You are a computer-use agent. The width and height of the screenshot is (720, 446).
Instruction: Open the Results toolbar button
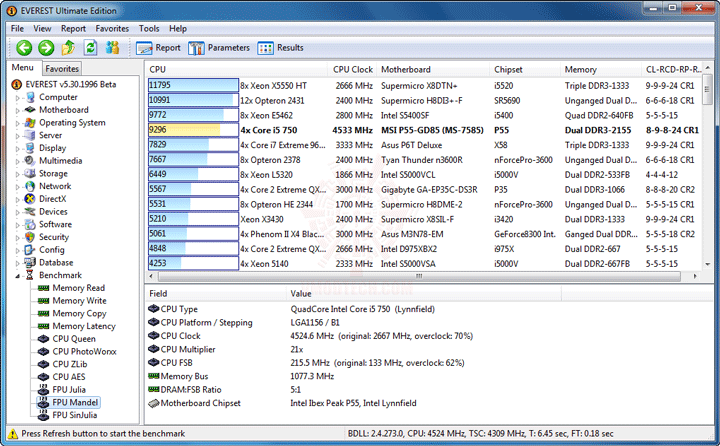click(x=281, y=48)
